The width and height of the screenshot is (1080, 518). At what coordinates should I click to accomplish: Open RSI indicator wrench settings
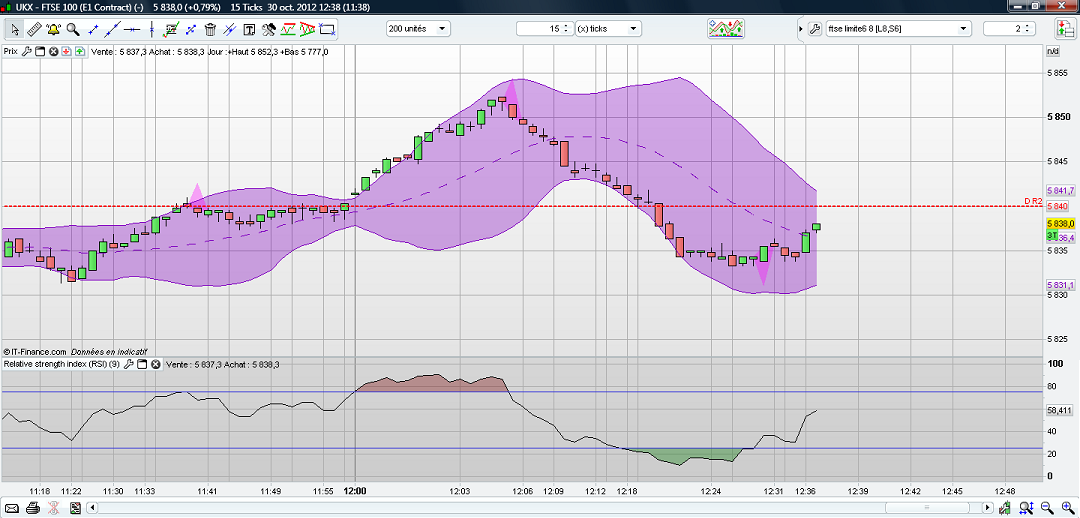[x=128, y=365]
